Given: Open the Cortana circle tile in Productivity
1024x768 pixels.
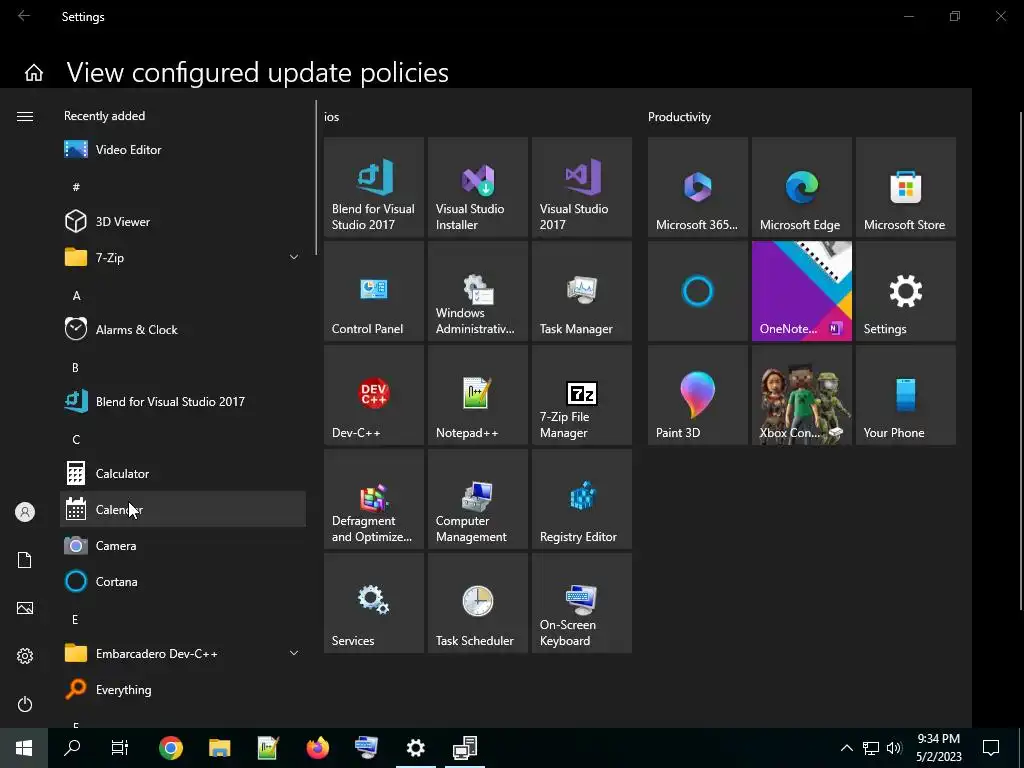Looking at the screenshot, I should pos(697,291).
